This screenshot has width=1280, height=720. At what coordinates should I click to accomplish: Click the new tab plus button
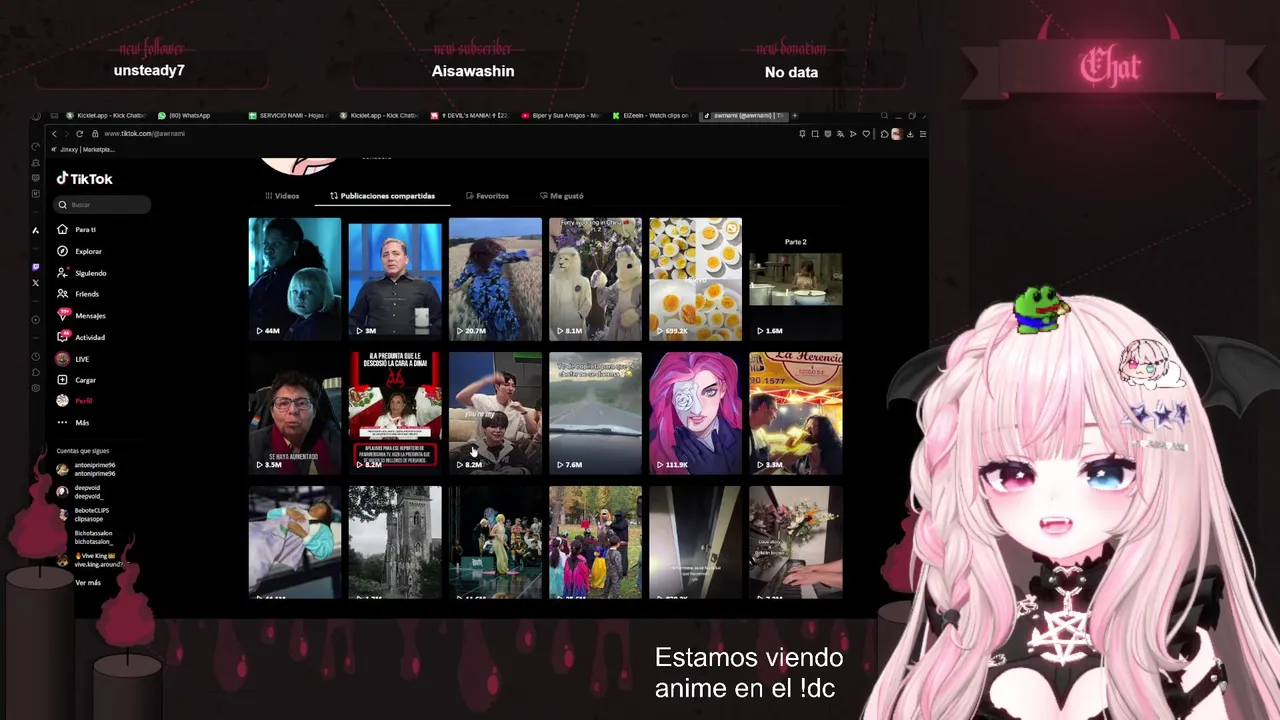click(795, 115)
